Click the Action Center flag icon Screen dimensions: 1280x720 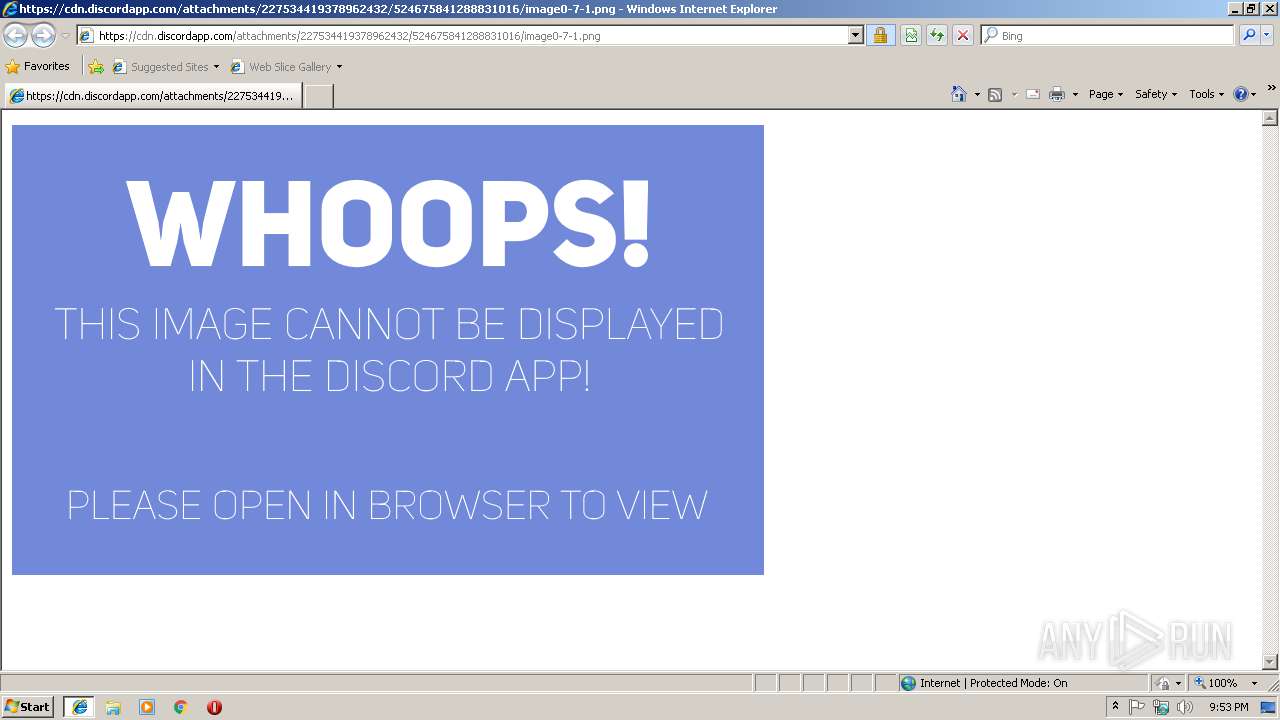1137,707
